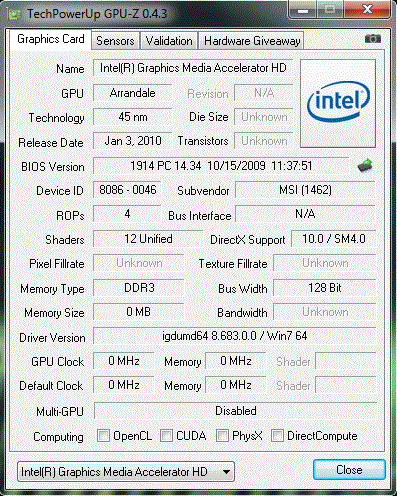Click the Memory field beside GPU Clock
397x496 pixels.
(236, 361)
